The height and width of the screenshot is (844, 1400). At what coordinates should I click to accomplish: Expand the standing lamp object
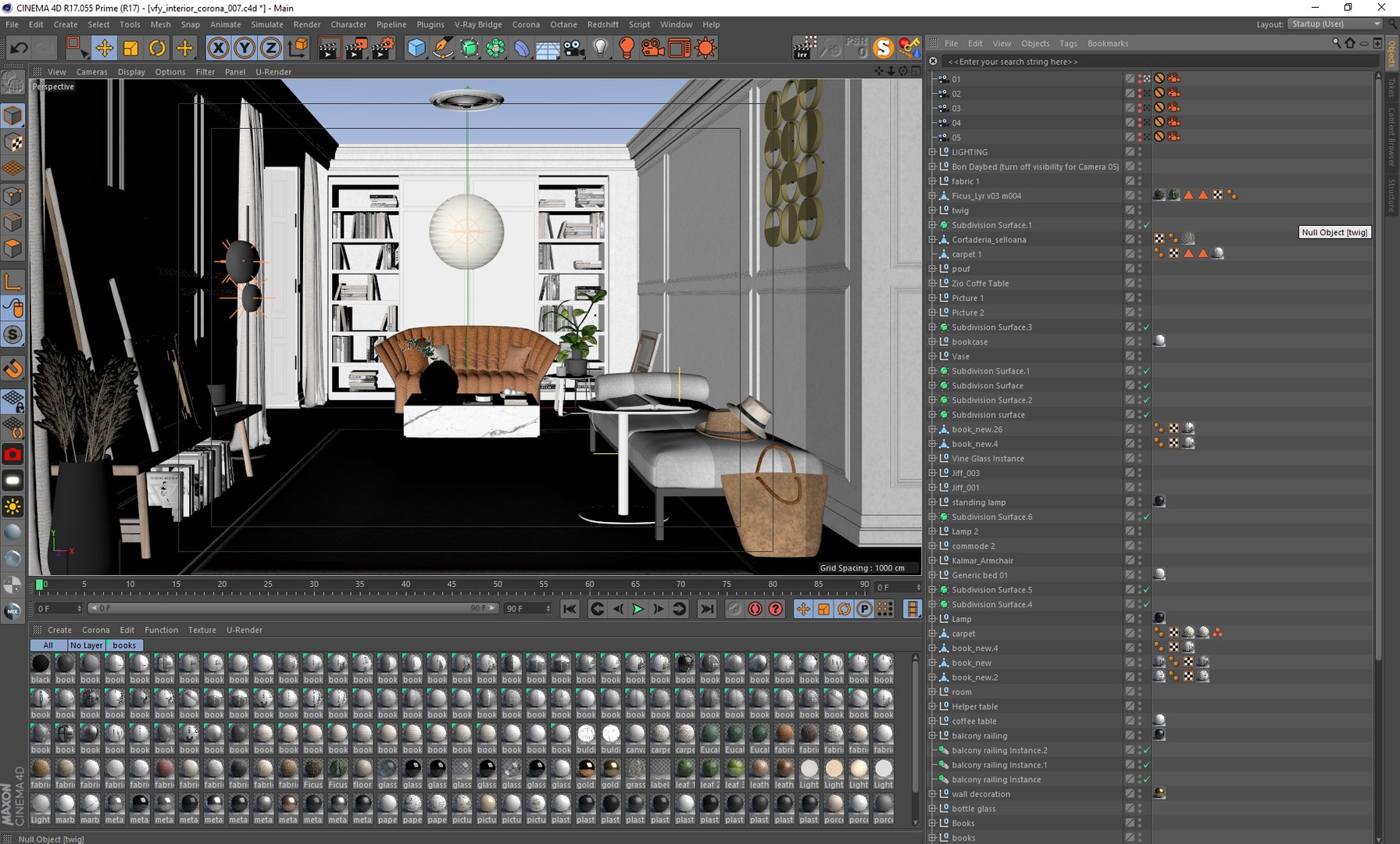click(932, 502)
